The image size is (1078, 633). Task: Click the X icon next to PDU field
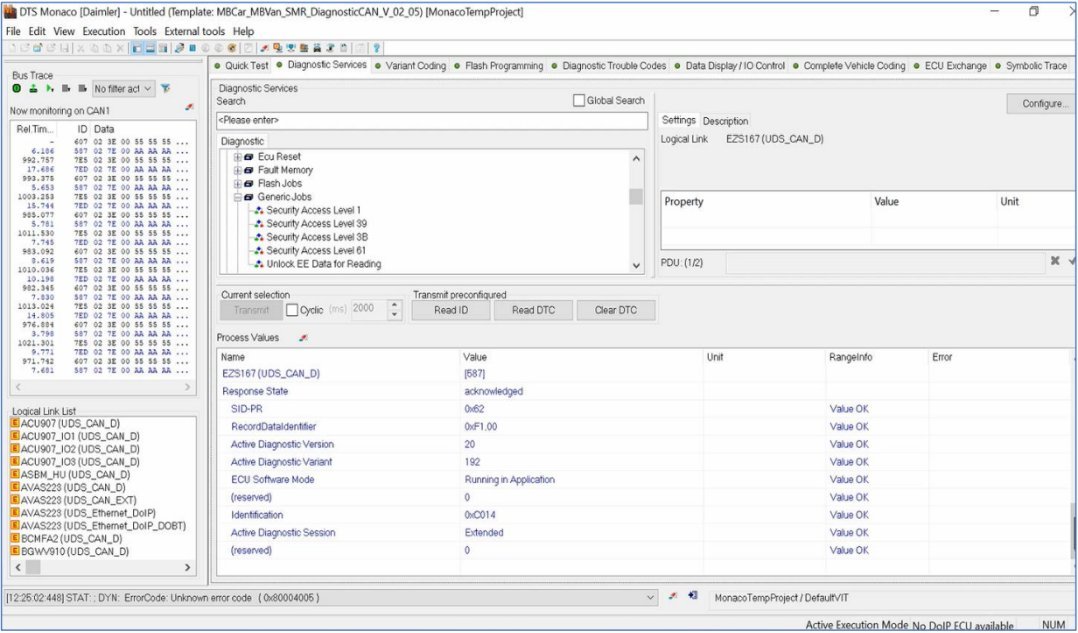pyautogui.click(x=1054, y=261)
